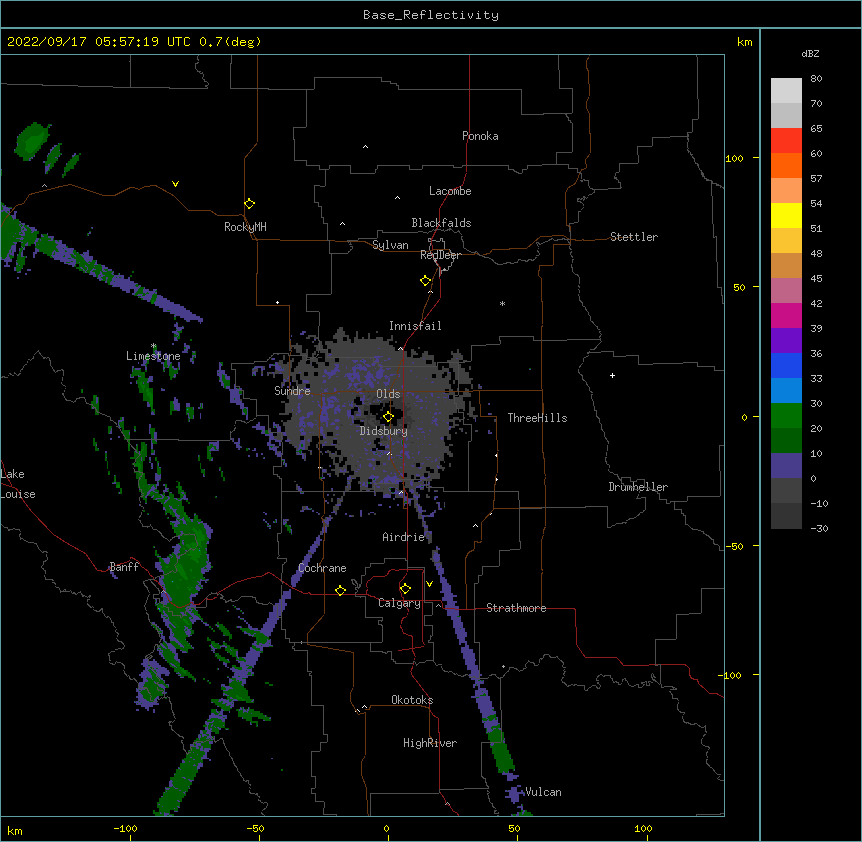Click the Strathmore label
The height and width of the screenshot is (842, 862).
[x=516, y=608]
